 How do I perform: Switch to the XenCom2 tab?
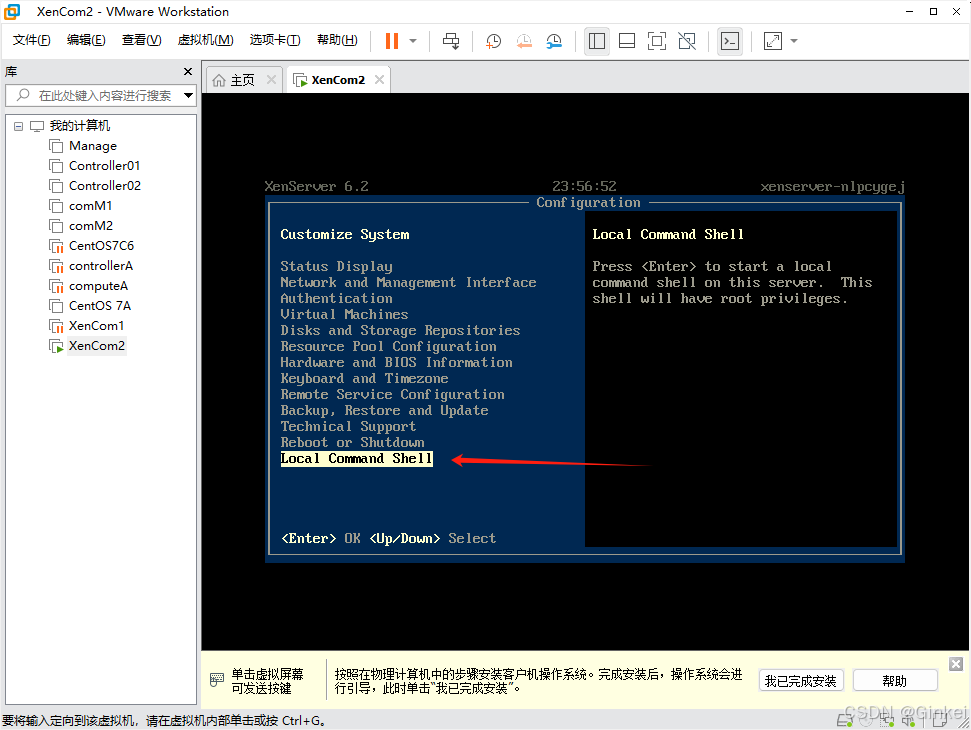tap(338, 80)
